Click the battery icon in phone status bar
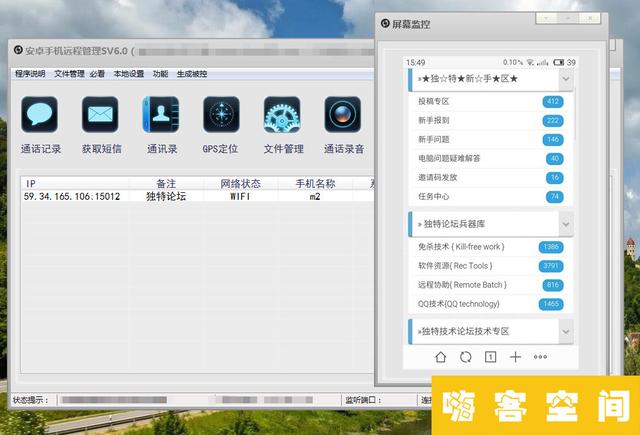Screen dimensions: 640x435 click(558, 62)
